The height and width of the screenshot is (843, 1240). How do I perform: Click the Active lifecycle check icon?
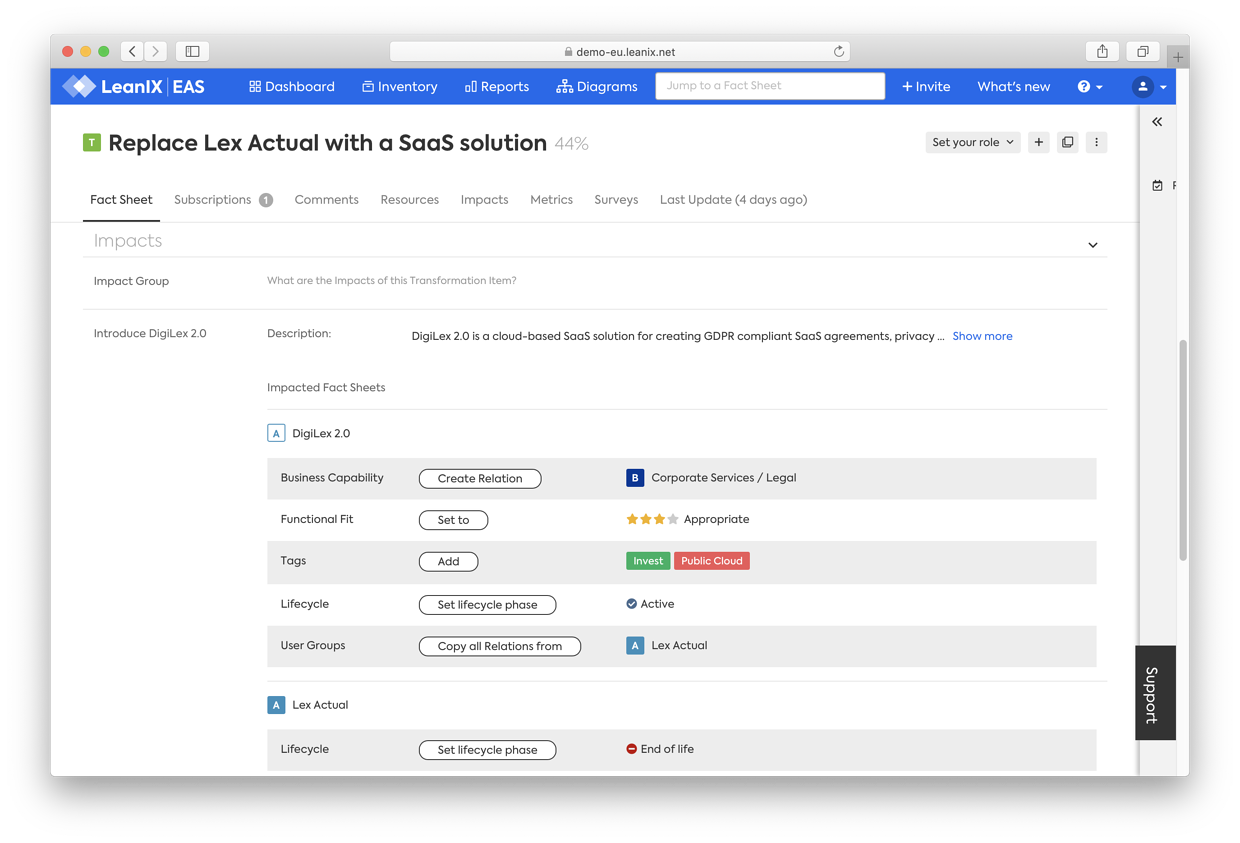pyautogui.click(x=631, y=604)
